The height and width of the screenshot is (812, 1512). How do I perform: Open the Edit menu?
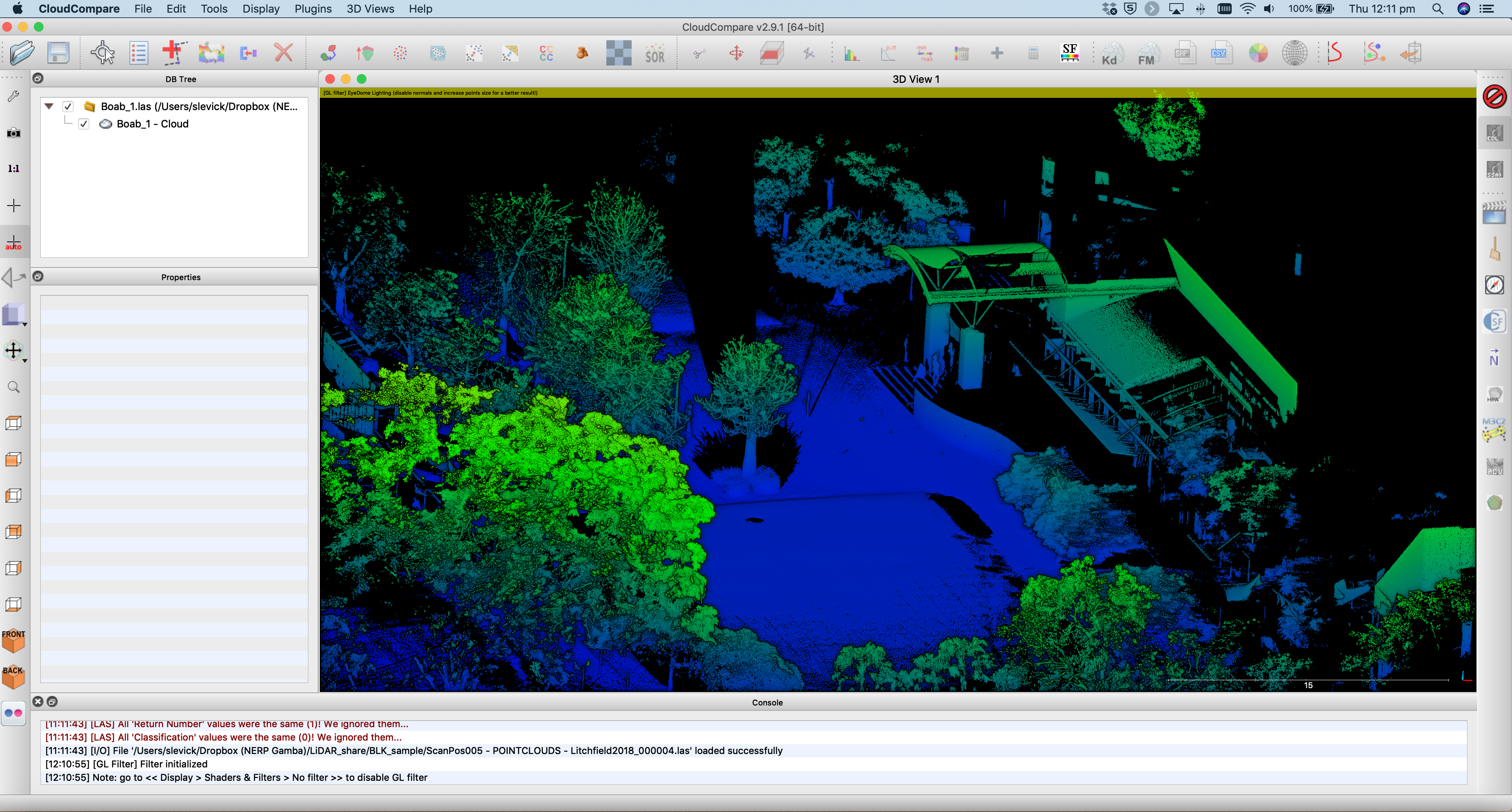point(176,9)
